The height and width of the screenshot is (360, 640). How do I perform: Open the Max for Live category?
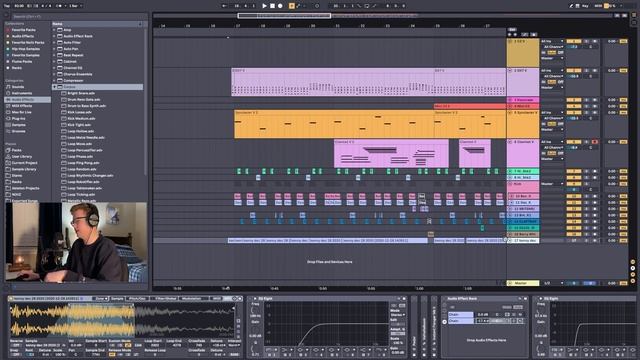[22, 112]
